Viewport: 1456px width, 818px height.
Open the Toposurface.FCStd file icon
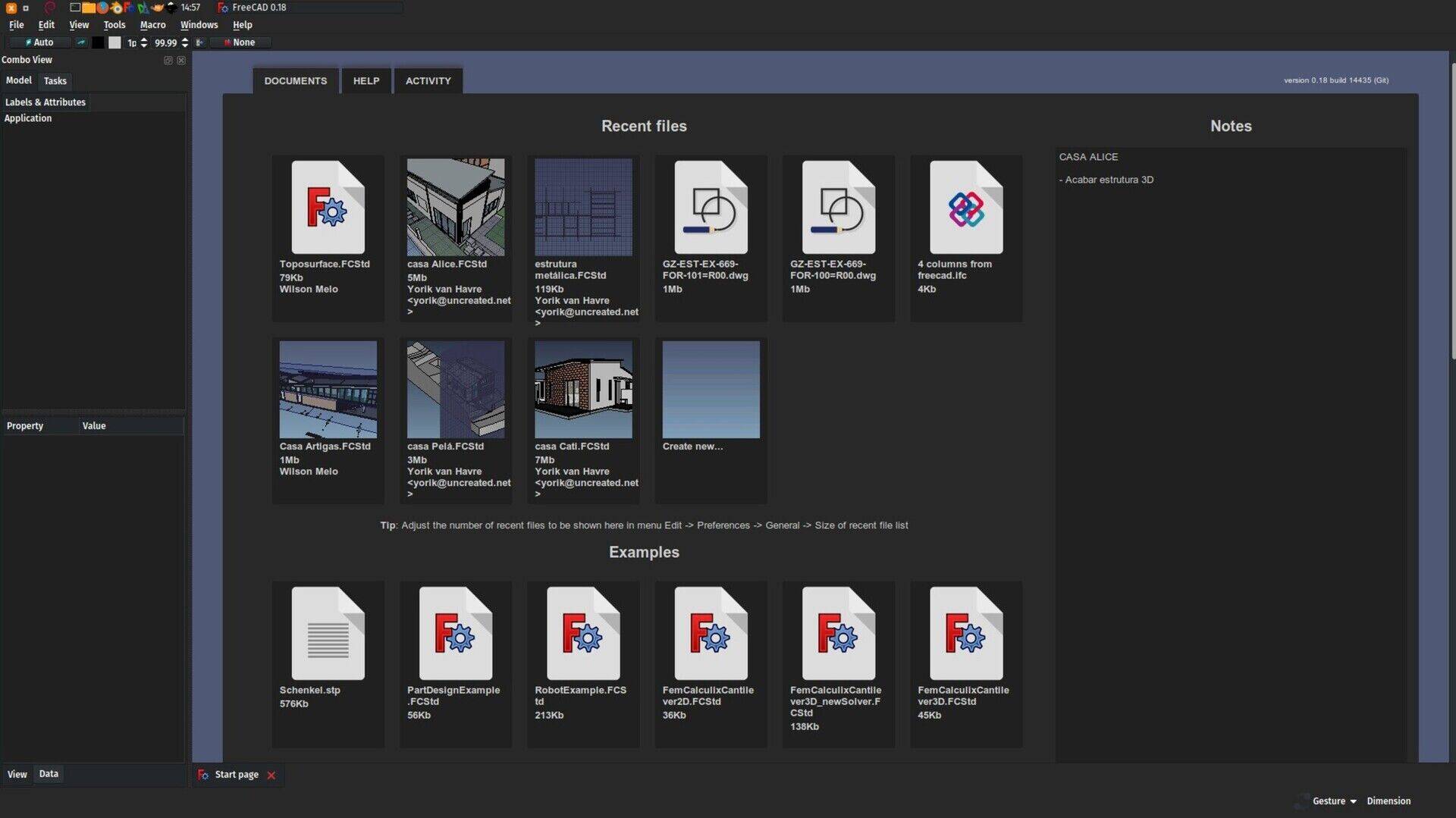(x=328, y=207)
